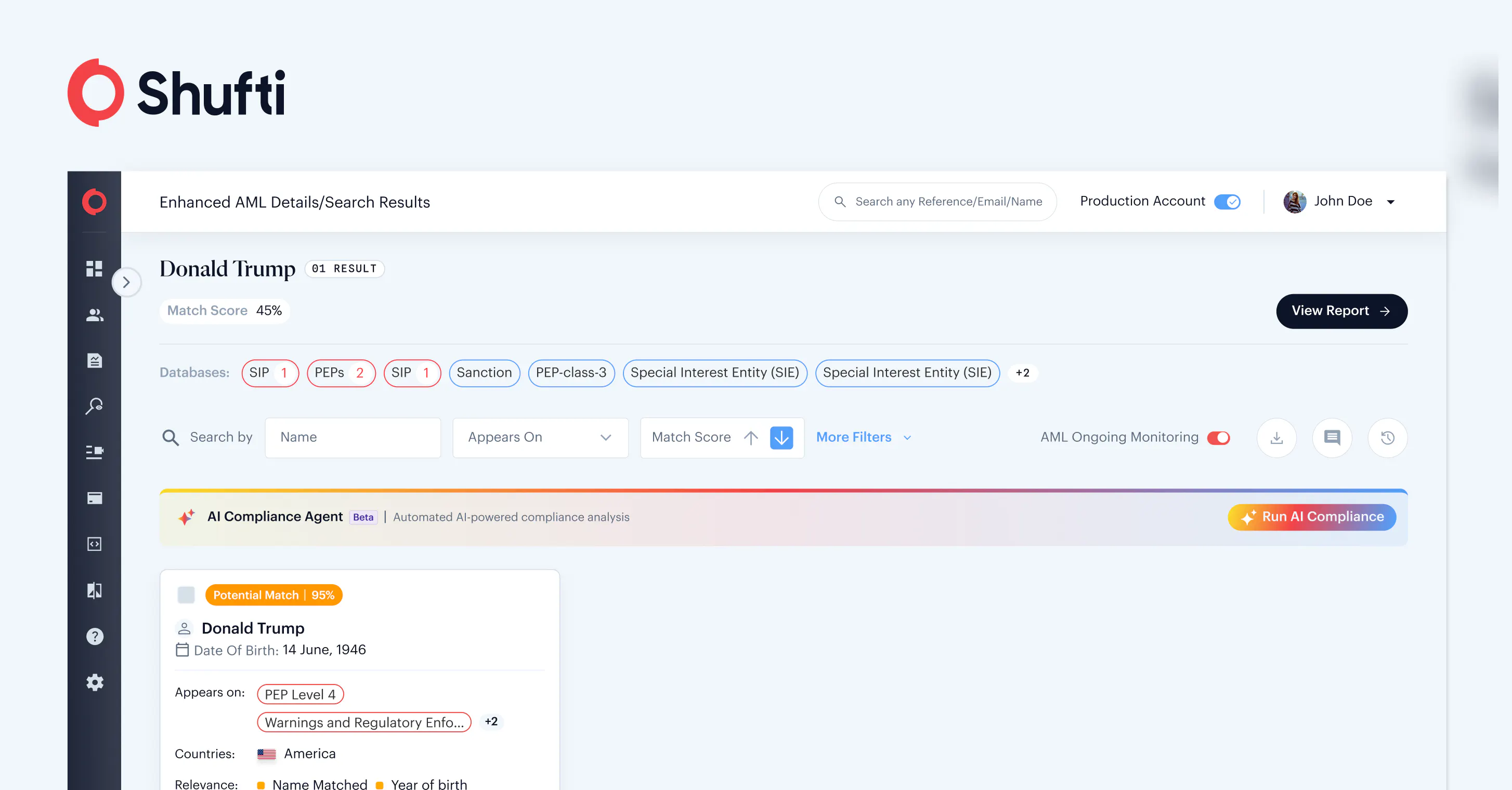
Task: Click the Match Score 45% pill
Action: pyautogui.click(x=225, y=311)
